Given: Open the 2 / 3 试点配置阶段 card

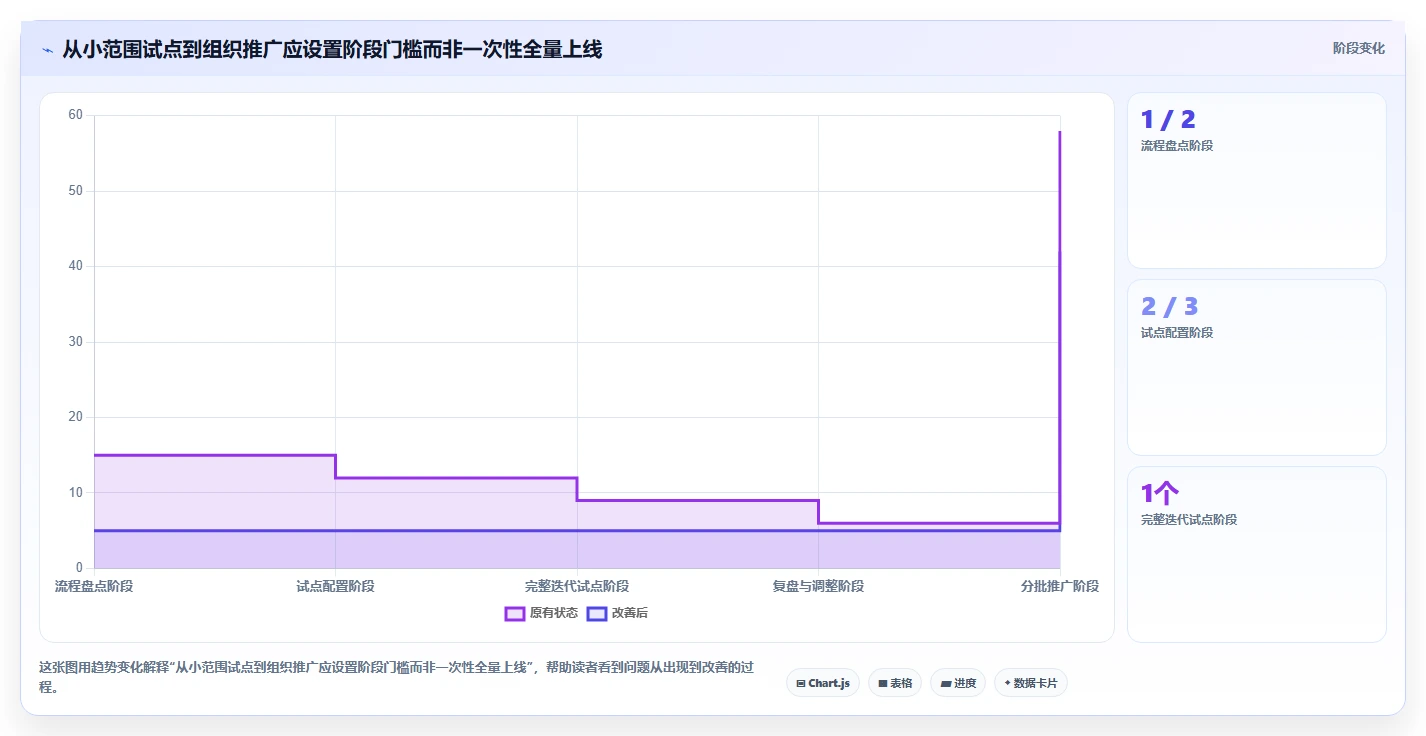Looking at the screenshot, I should [x=1257, y=368].
